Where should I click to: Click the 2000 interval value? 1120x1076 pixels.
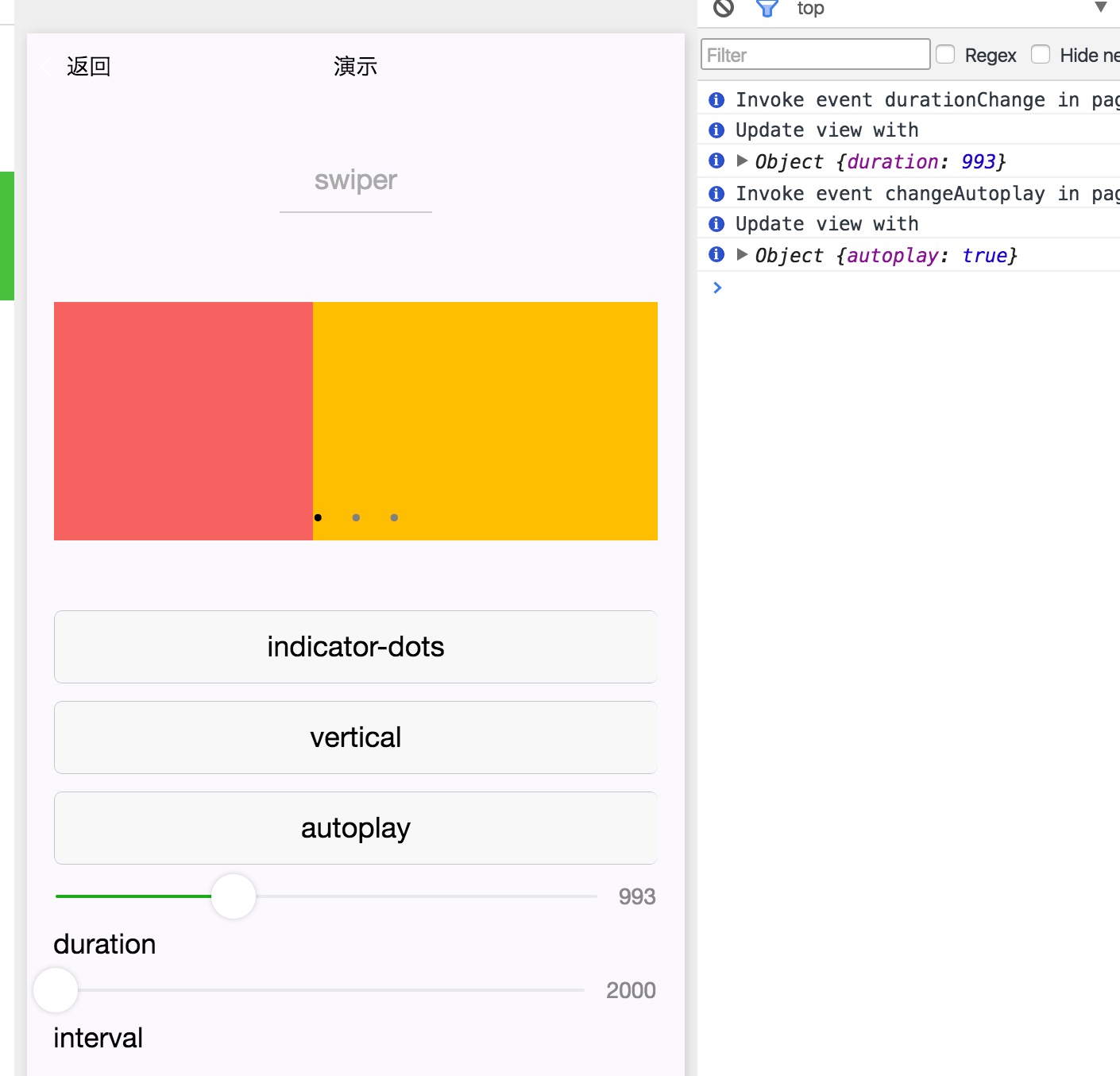click(x=631, y=990)
